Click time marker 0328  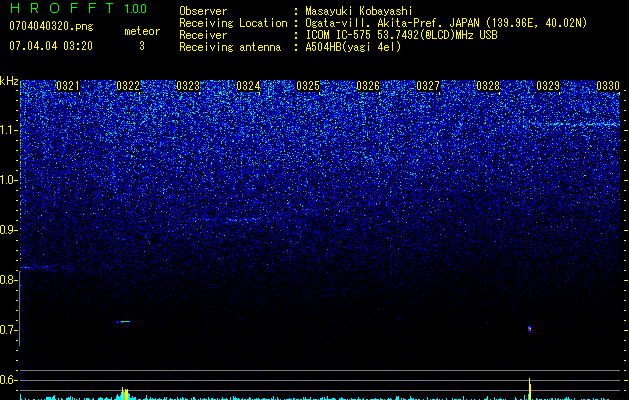[488, 86]
